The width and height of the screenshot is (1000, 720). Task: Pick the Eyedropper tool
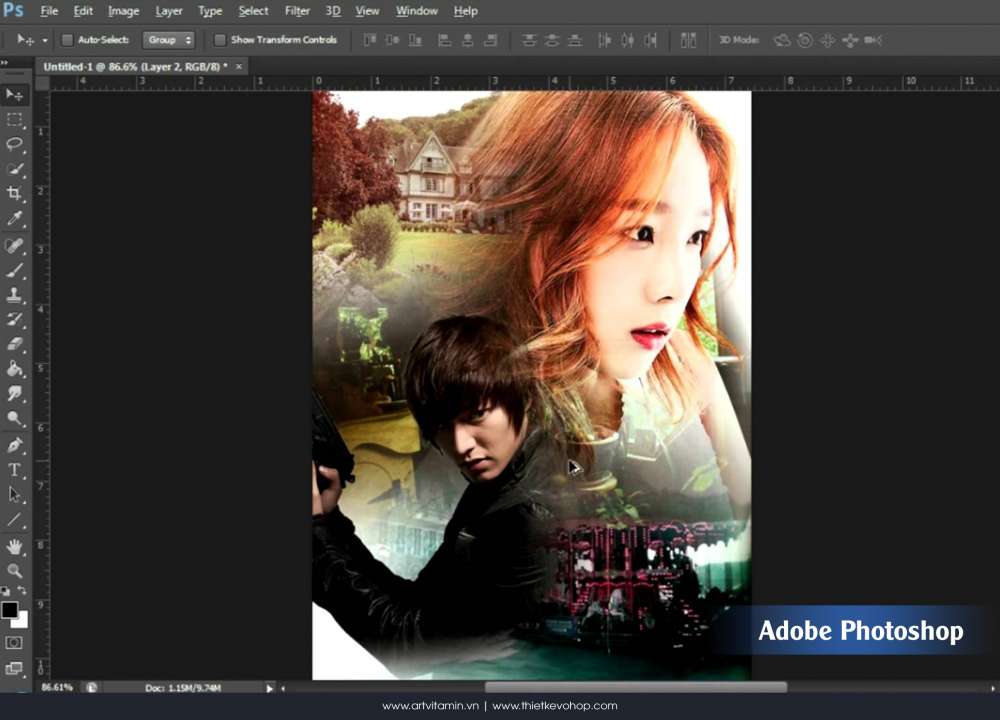pyautogui.click(x=14, y=219)
